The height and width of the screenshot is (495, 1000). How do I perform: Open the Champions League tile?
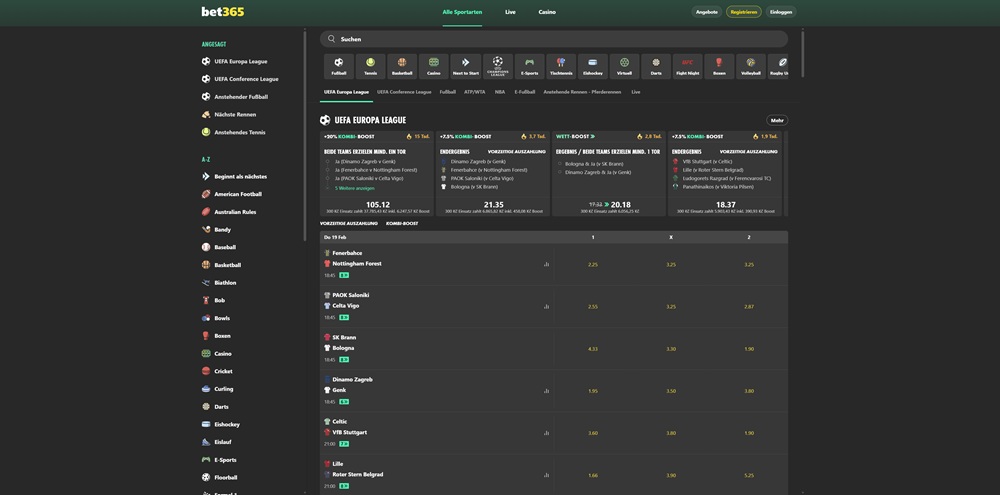tap(497, 66)
